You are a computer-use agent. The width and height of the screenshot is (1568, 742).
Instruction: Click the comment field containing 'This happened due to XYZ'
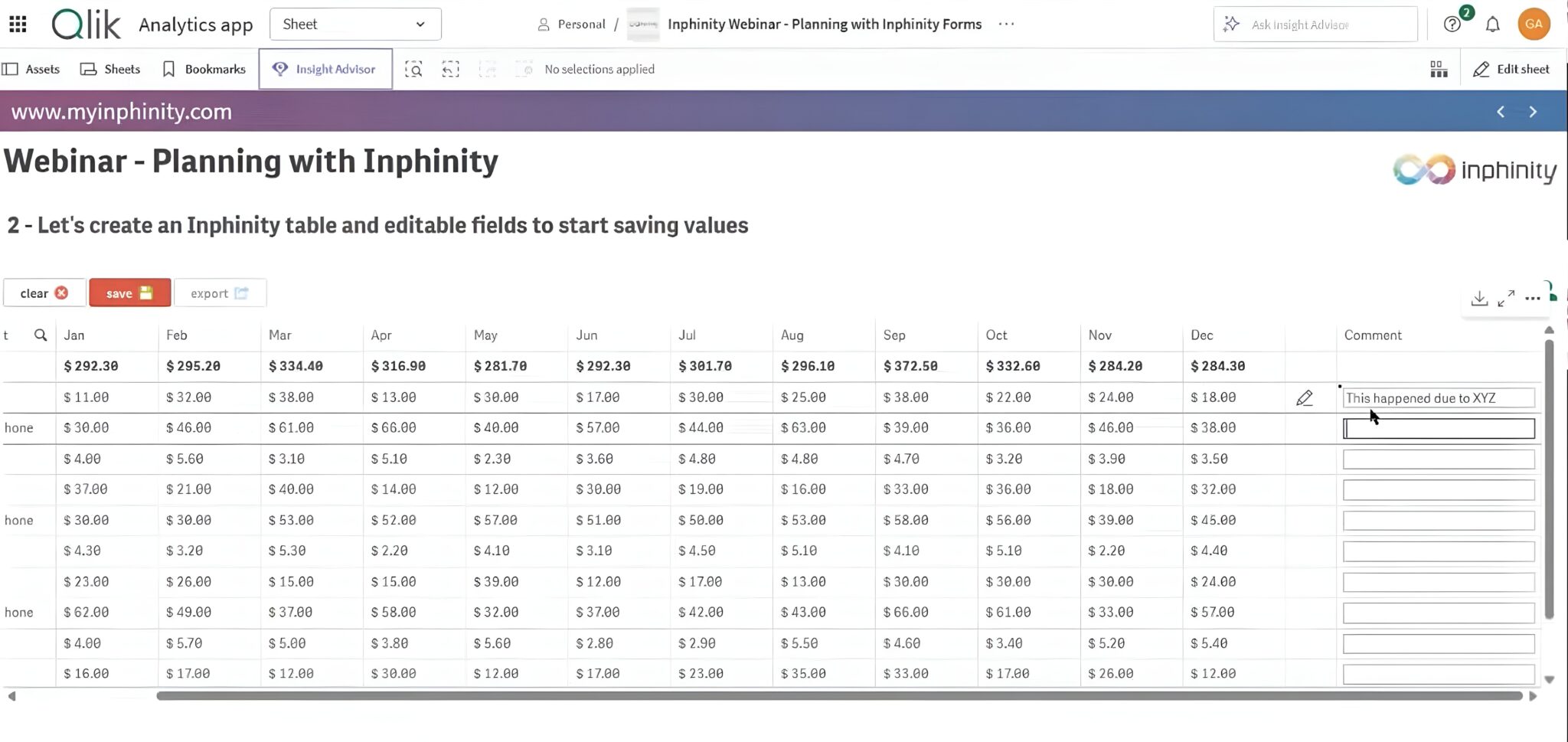coord(1439,398)
